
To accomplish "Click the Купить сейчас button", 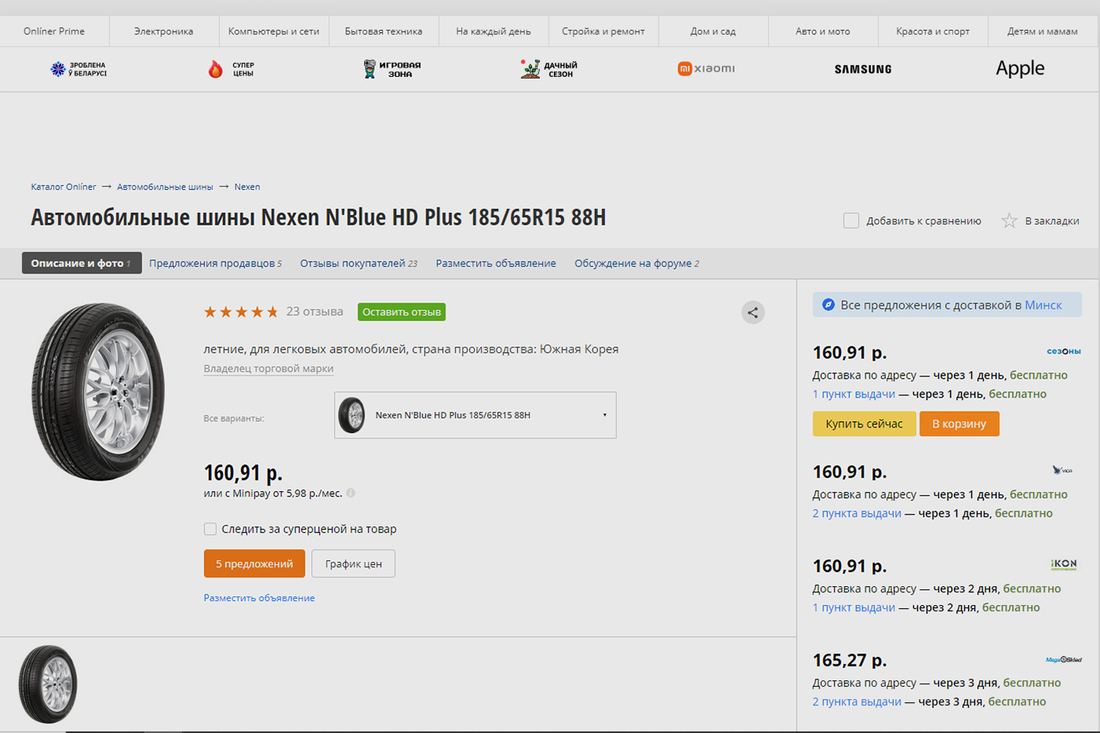I will [x=864, y=424].
